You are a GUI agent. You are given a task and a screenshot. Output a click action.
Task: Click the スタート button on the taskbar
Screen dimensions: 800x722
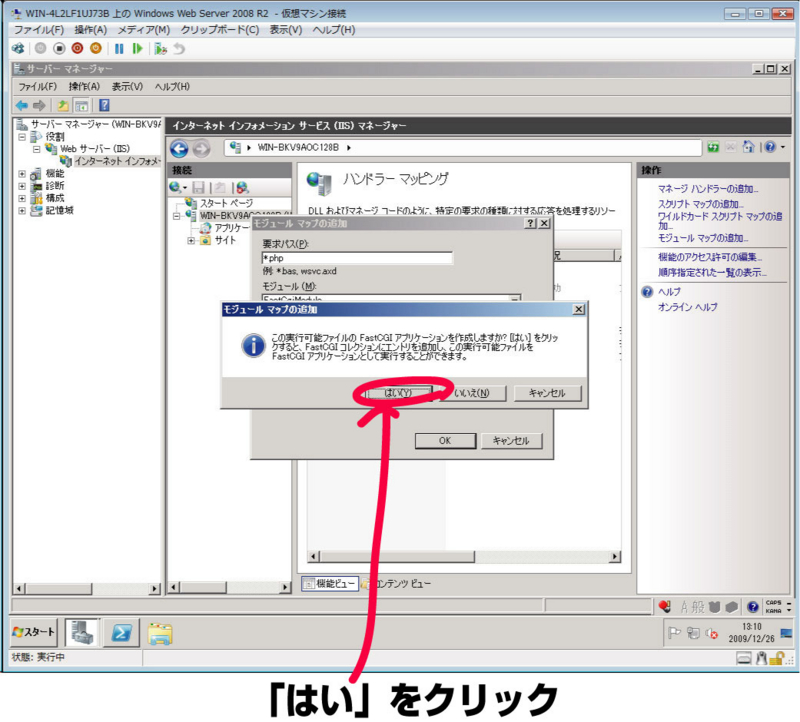[x=34, y=631]
